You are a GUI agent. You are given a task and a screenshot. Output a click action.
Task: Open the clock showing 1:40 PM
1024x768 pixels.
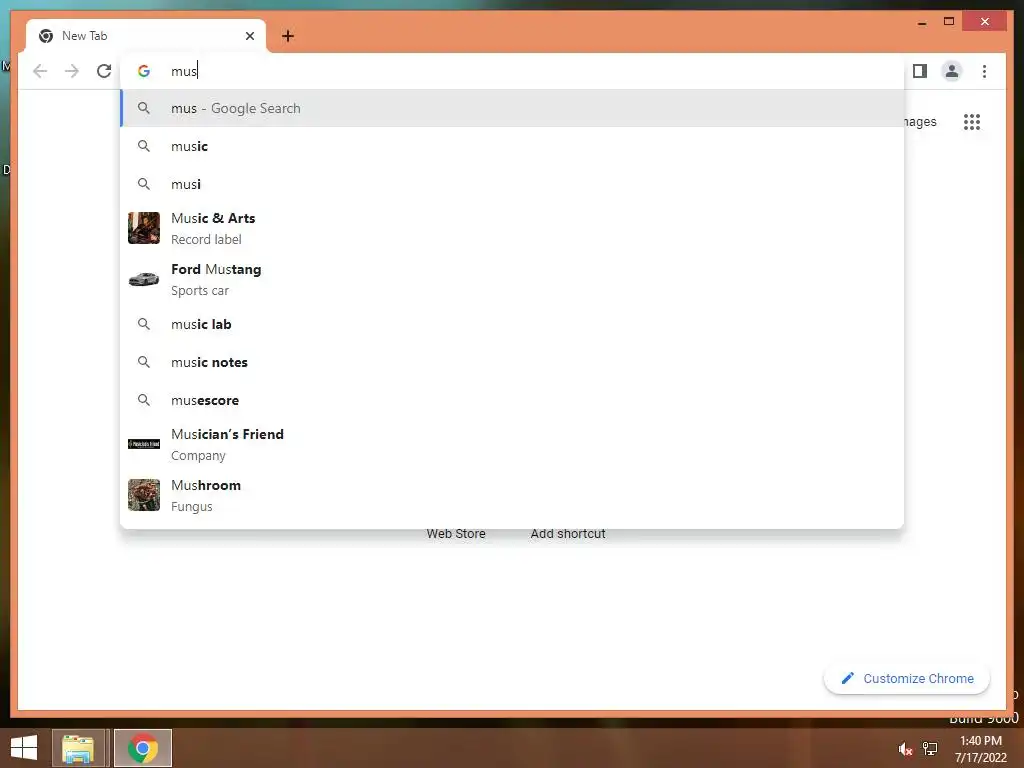980,749
